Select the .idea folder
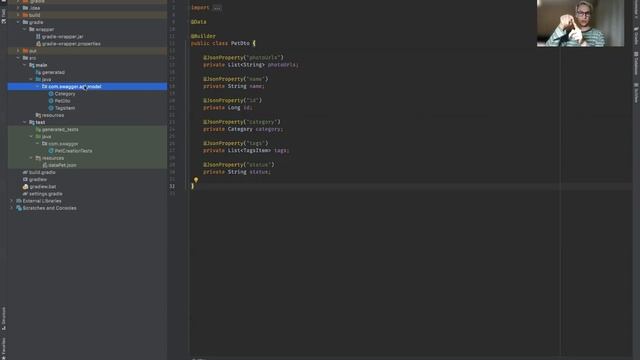 point(35,8)
